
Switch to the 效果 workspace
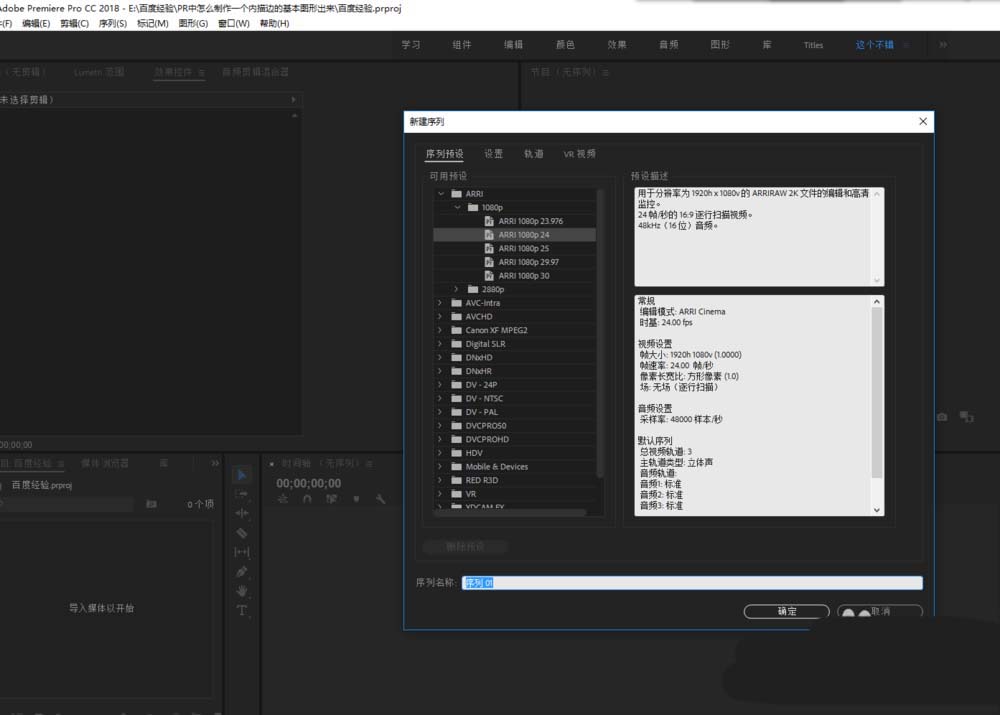(x=617, y=45)
